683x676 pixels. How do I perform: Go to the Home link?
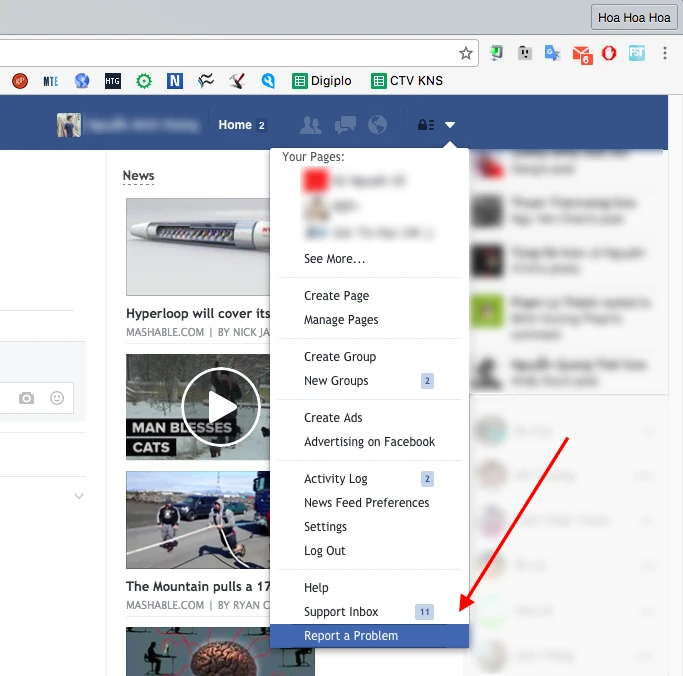point(235,125)
